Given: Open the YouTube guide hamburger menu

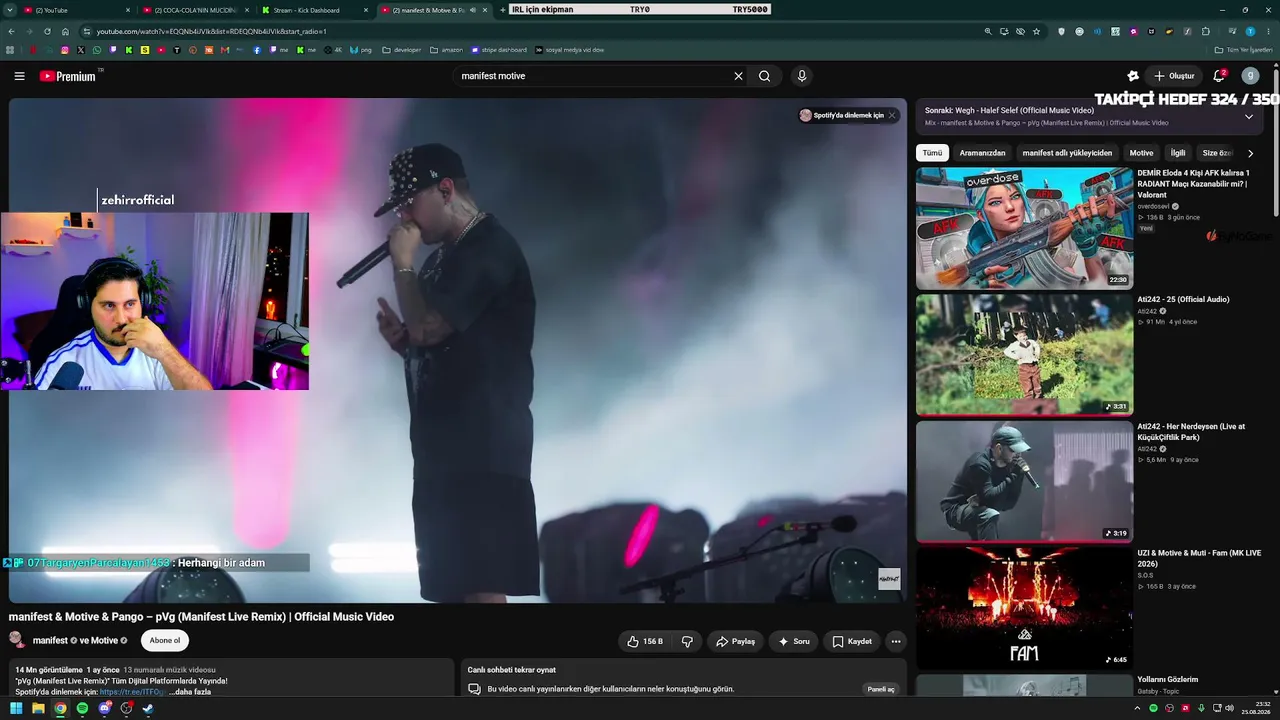Looking at the screenshot, I should (19, 76).
